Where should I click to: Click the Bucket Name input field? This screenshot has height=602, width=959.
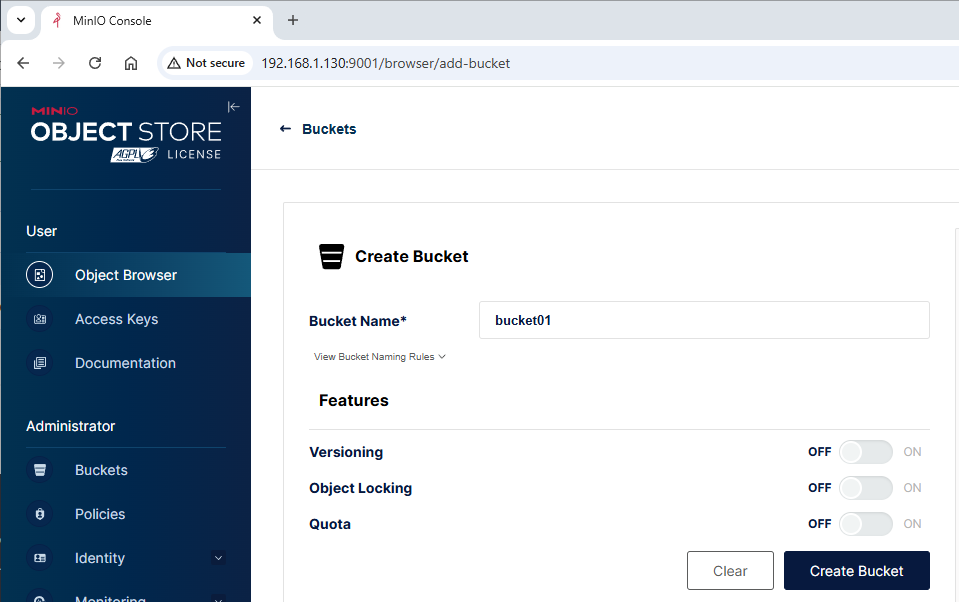point(704,321)
